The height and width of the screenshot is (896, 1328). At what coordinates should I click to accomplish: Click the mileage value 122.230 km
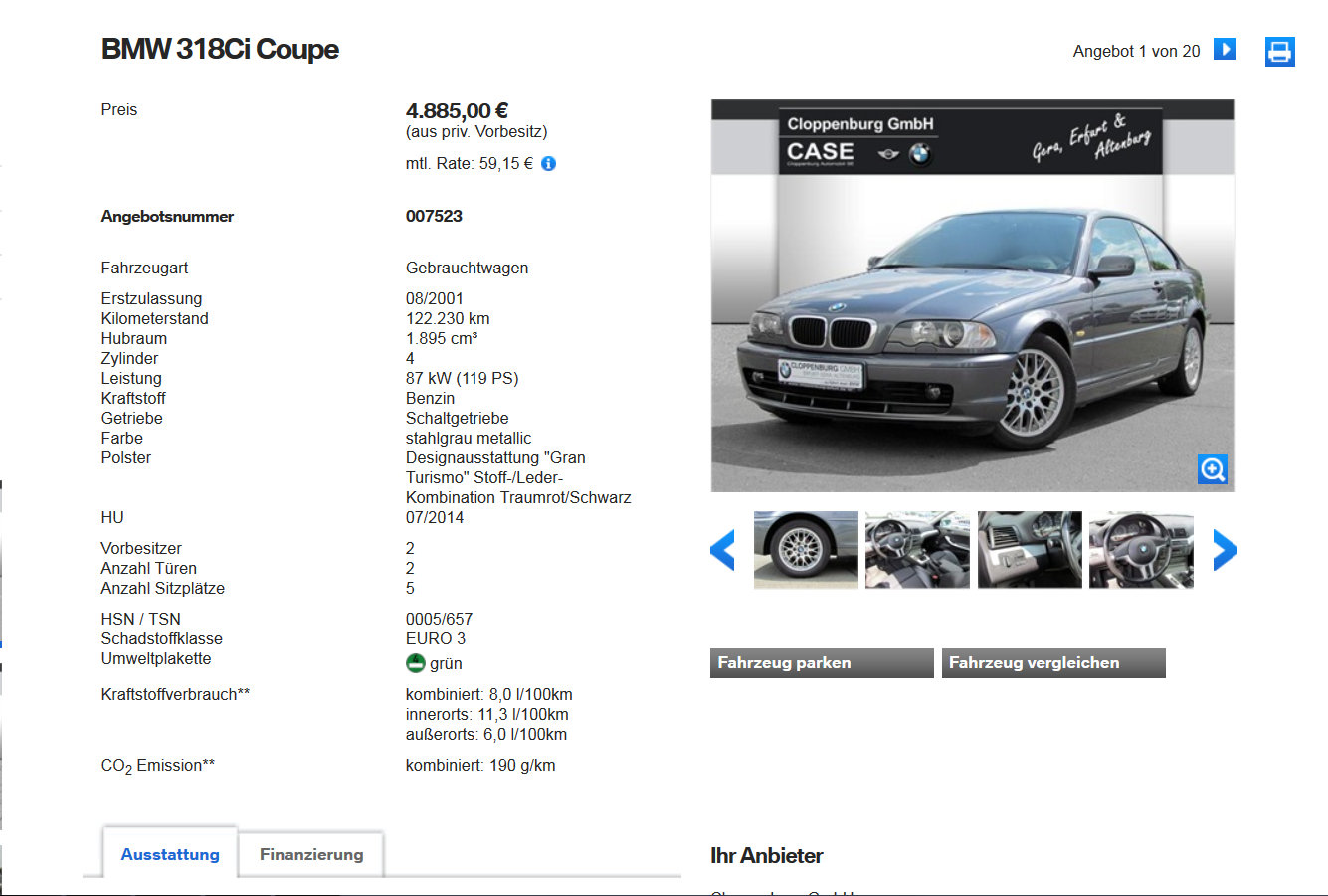[x=448, y=318]
